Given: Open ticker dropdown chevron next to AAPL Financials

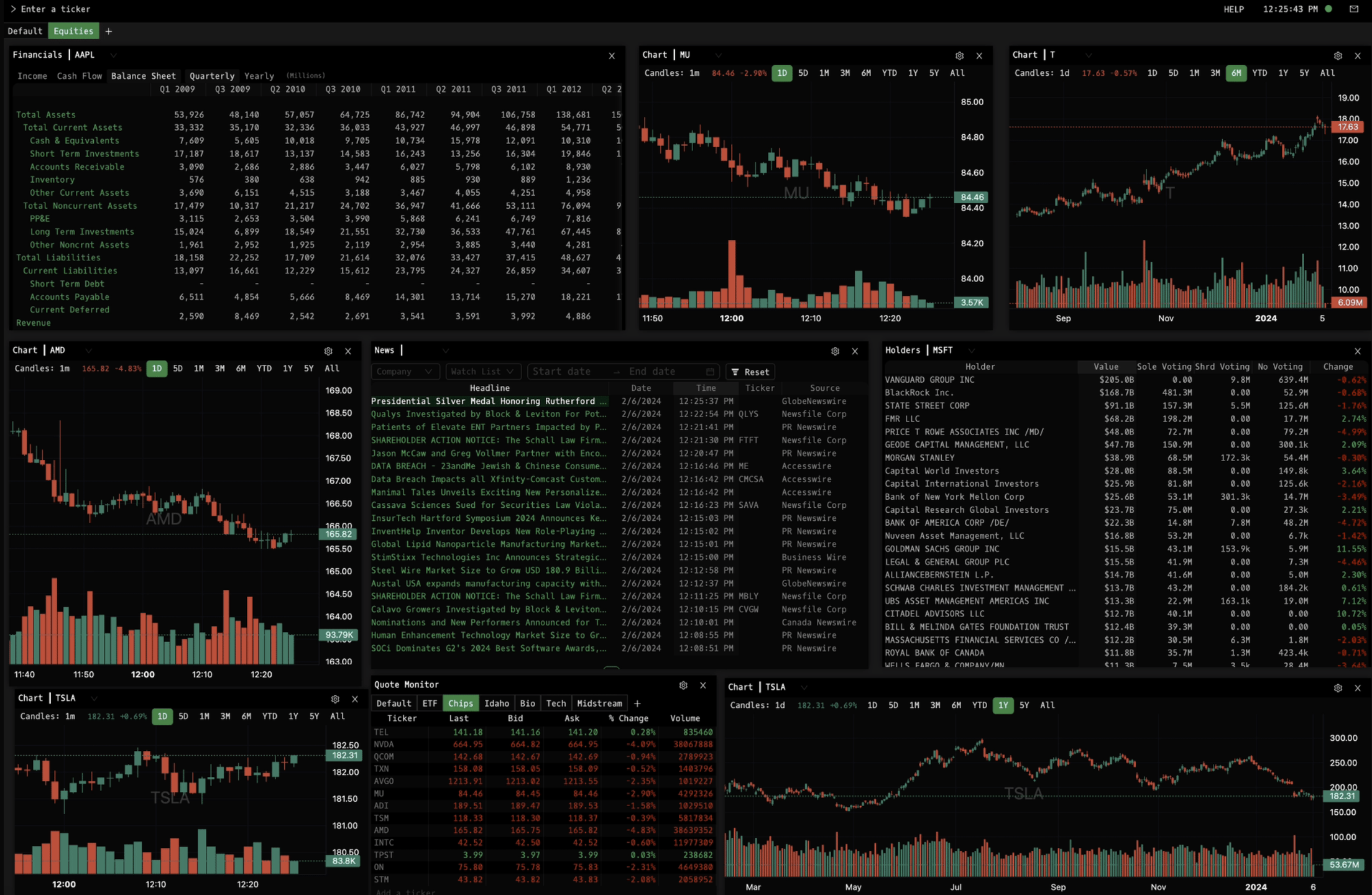Looking at the screenshot, I should pyautogui.click(x=113, y=55).
